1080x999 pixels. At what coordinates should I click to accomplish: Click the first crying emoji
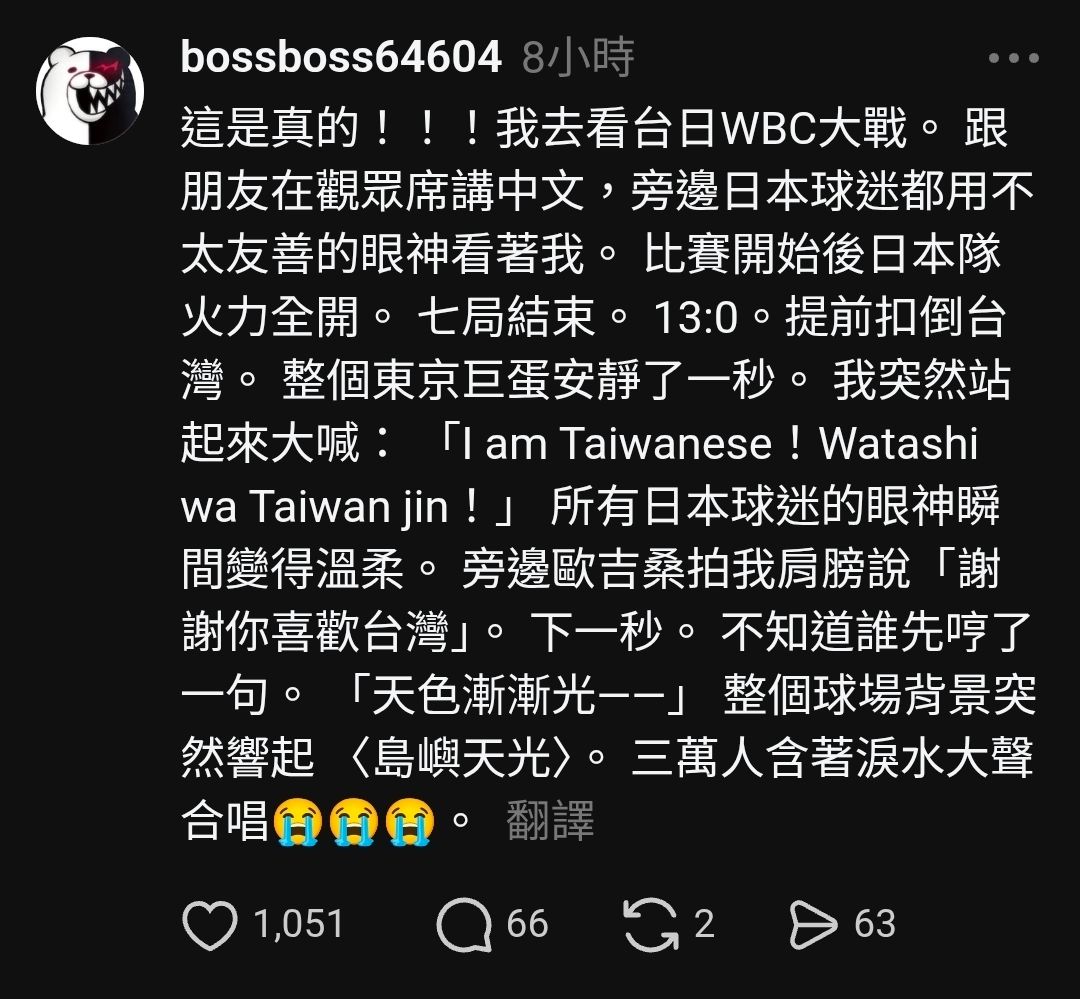[298, 821]
